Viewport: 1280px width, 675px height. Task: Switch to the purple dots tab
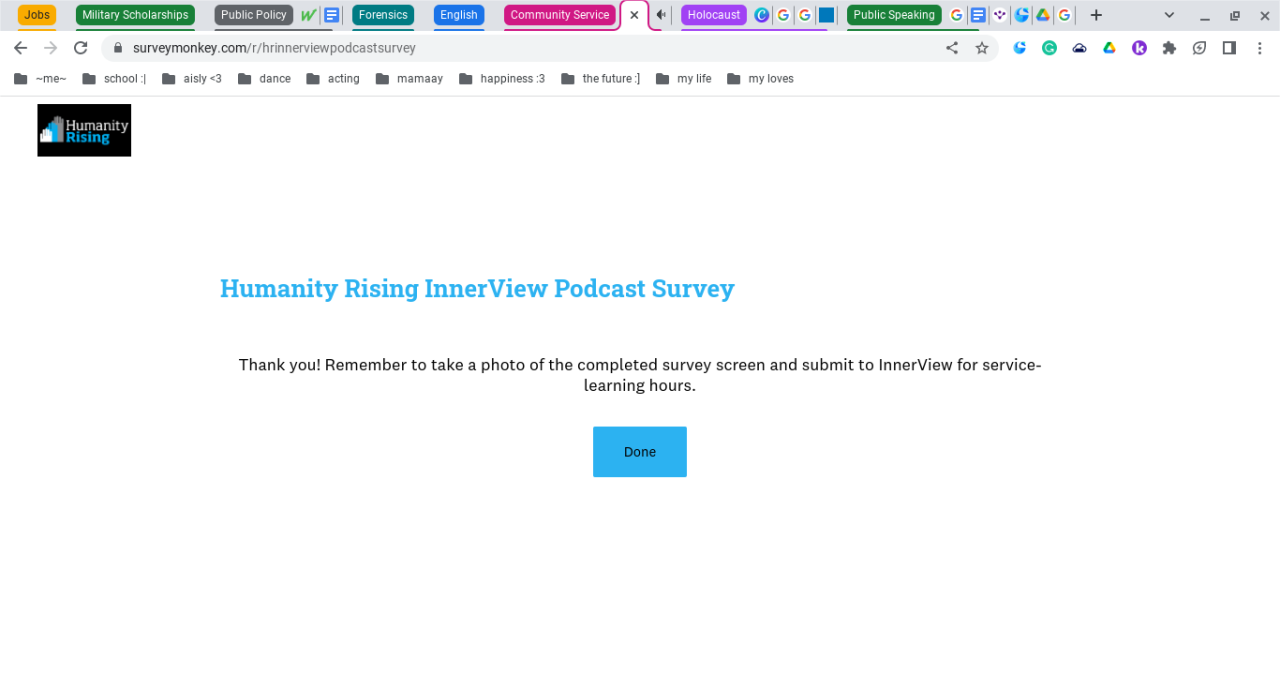click(1000, 15)
